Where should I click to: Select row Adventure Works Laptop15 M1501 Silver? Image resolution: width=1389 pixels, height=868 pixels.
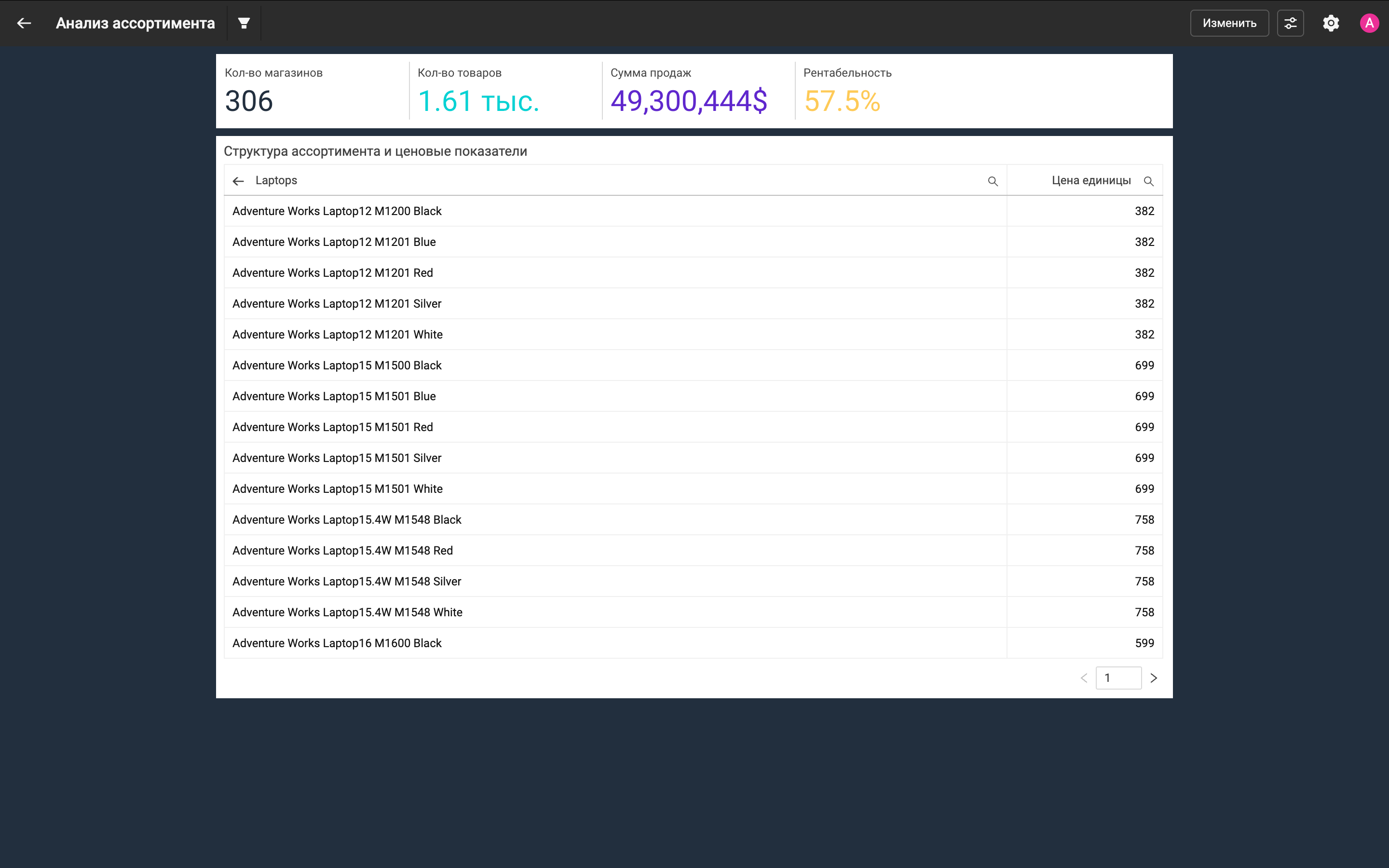pyautogui.click(x=694, y=458)
